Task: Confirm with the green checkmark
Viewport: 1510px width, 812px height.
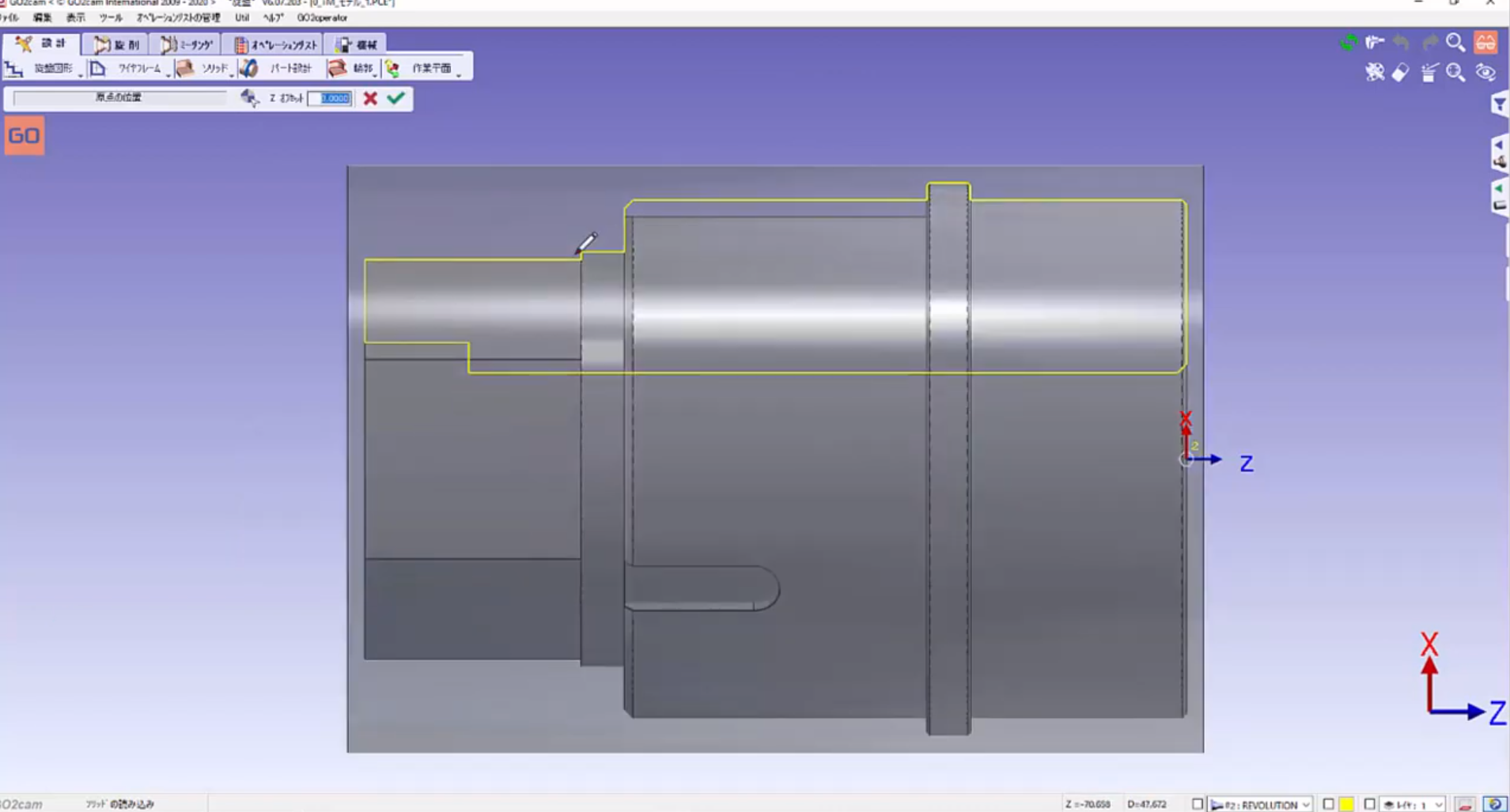Action: coord(395,98)
